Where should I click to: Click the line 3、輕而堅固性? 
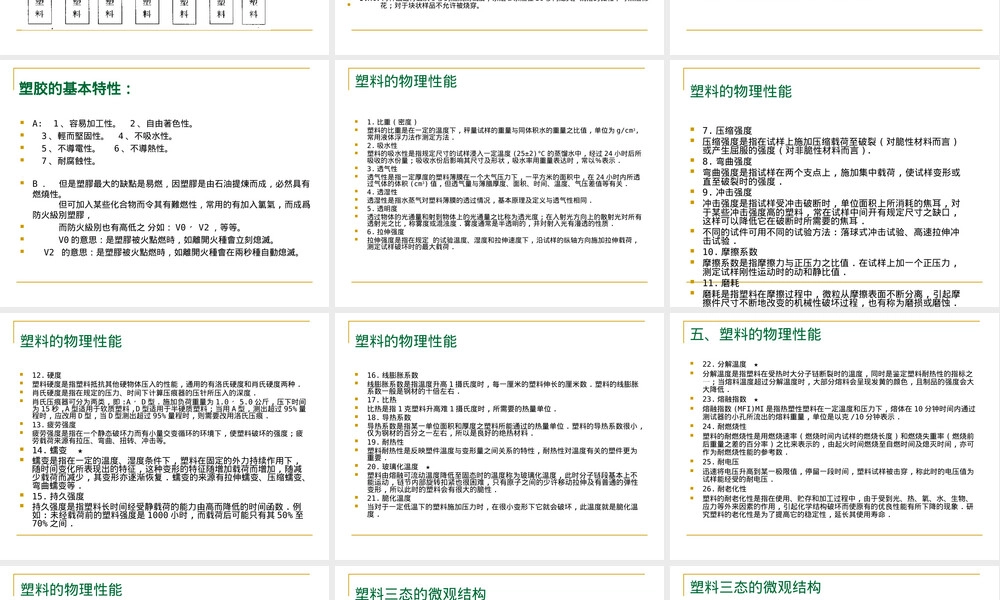73,136
